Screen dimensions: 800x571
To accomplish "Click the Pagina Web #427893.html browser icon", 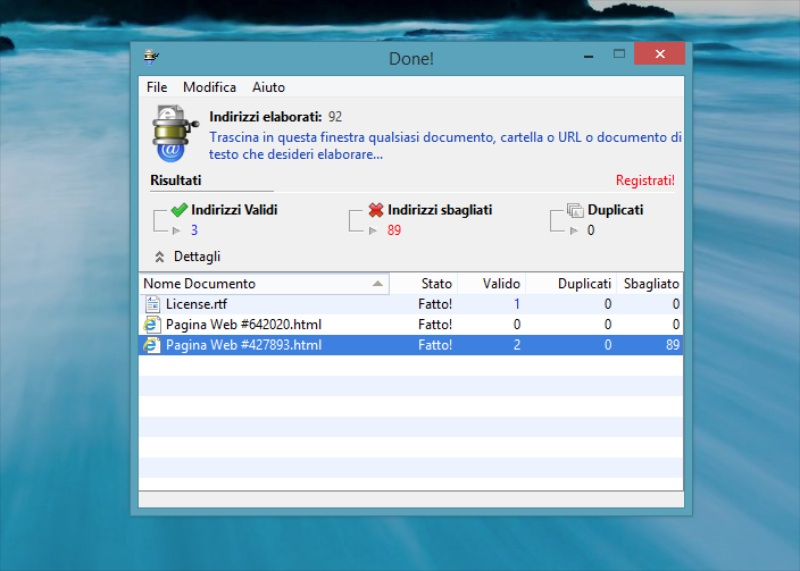I will tap(152, 345).
